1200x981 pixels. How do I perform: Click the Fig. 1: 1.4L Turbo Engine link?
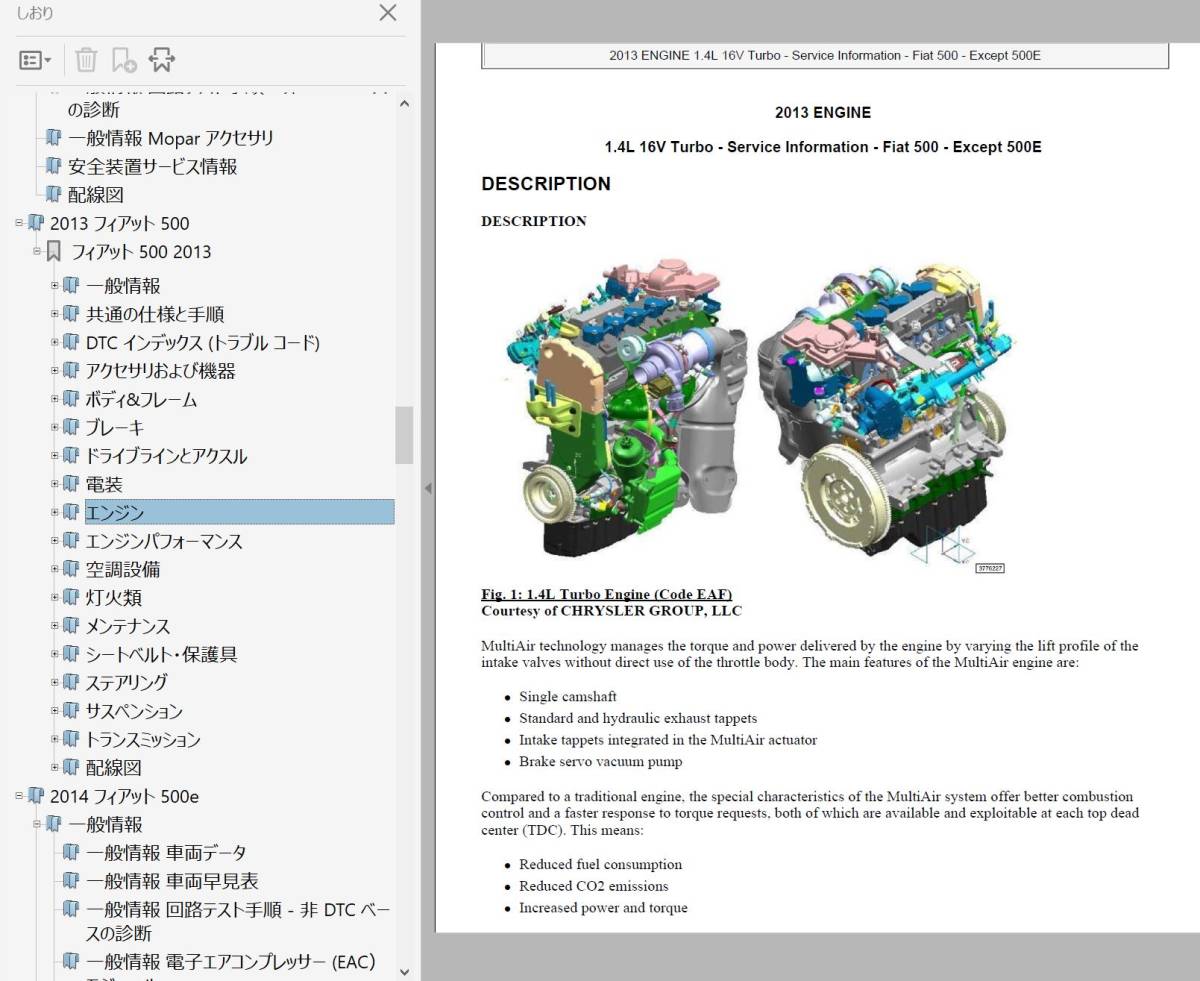606,594
